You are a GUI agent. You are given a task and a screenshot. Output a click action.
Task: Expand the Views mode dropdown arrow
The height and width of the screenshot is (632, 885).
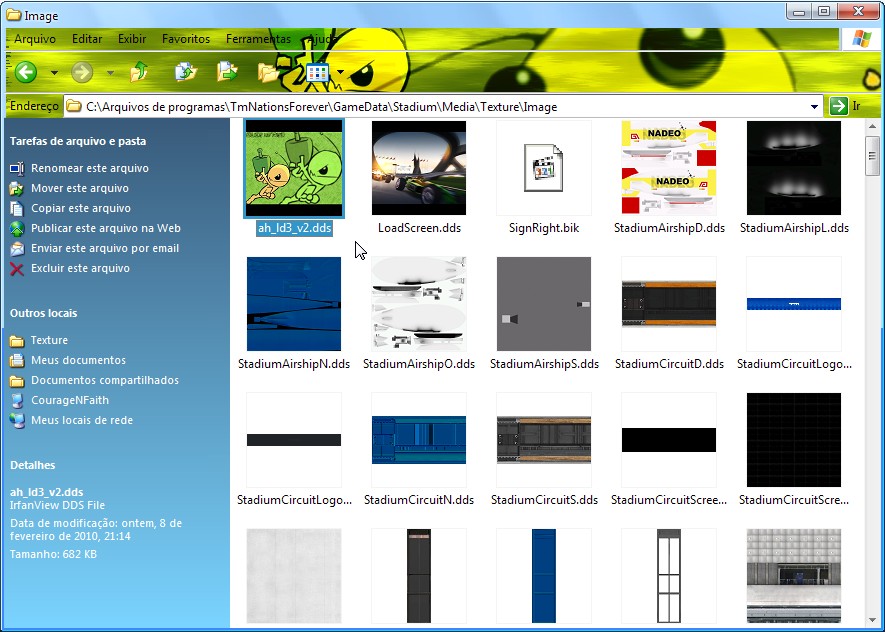340,72
